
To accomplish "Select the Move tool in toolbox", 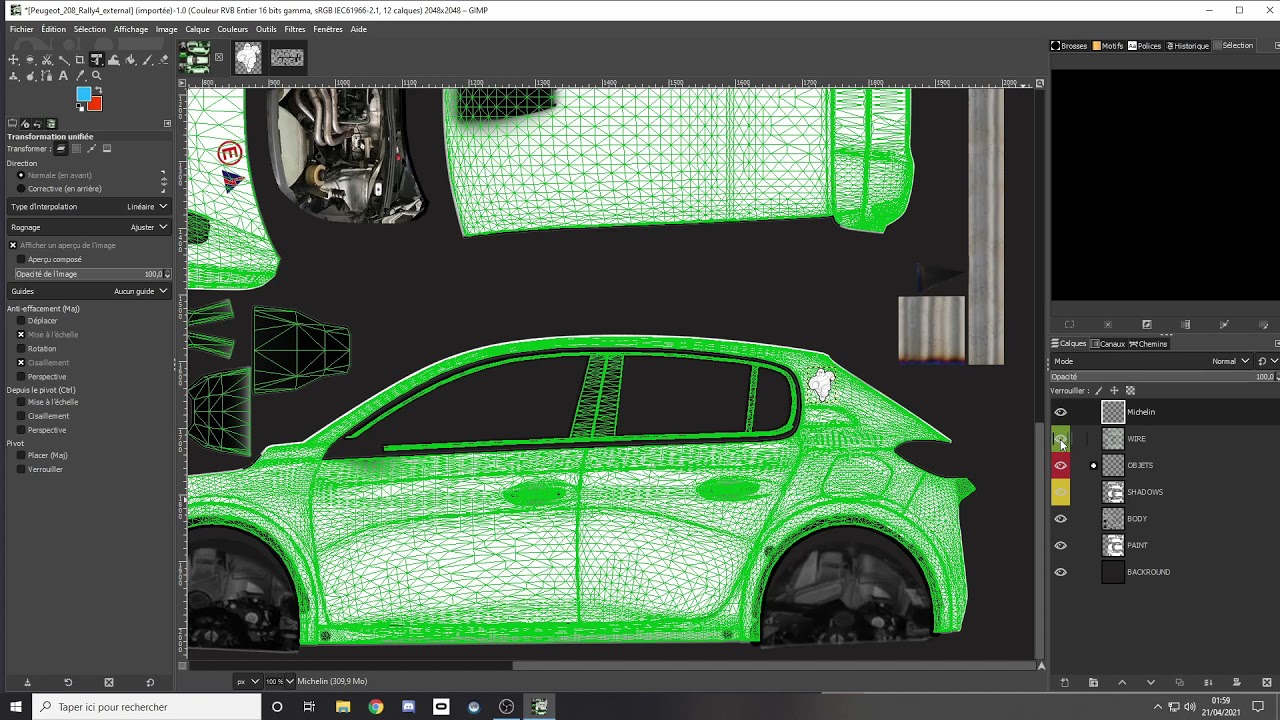I will [x=13, y=60].
